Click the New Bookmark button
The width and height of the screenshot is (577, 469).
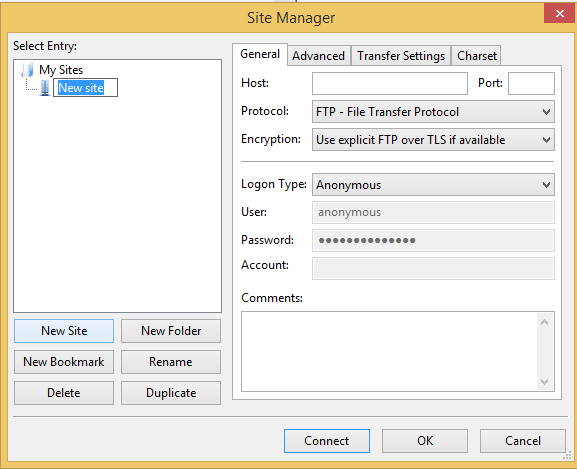pos(64,362)
